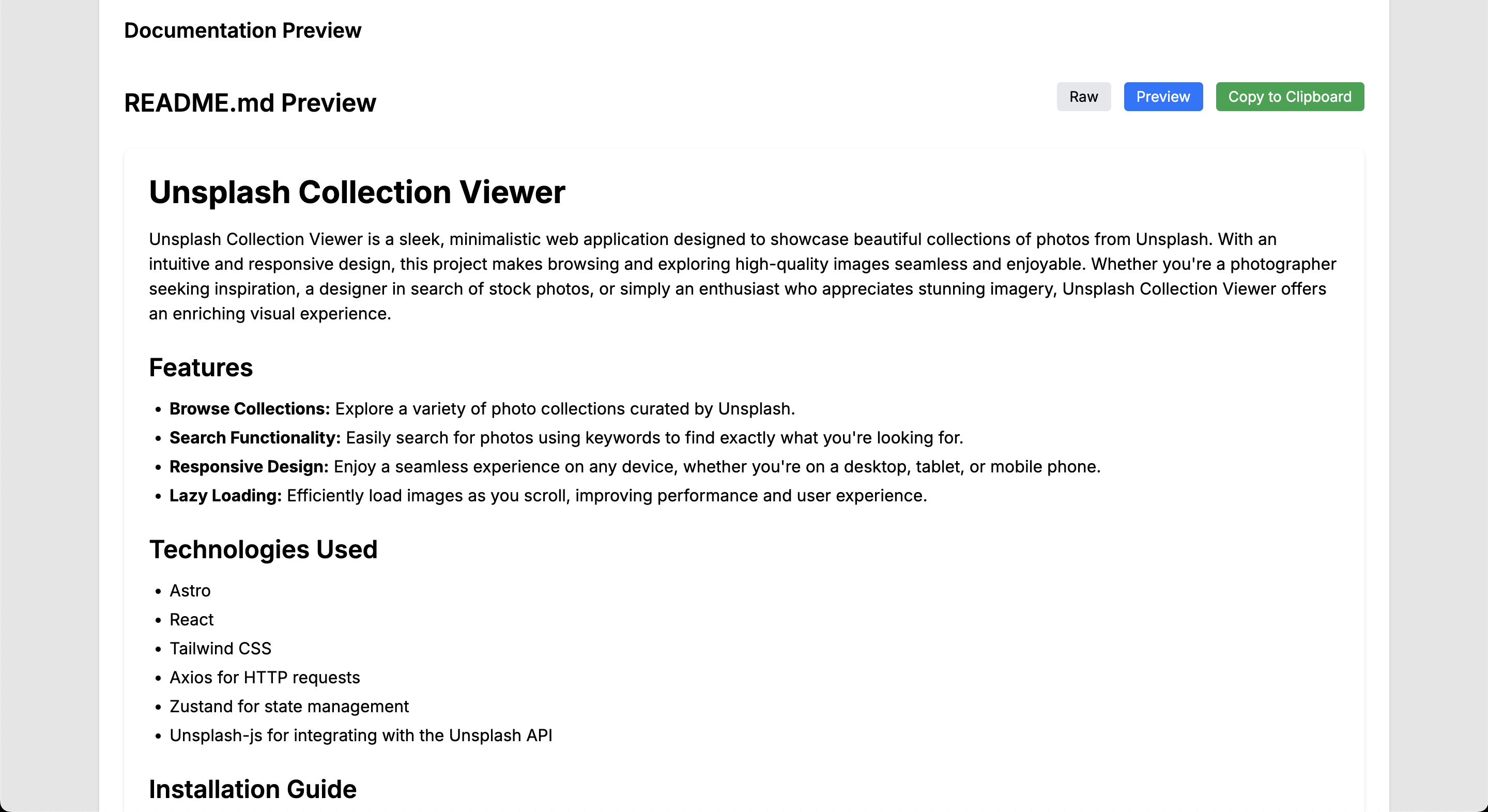The image size is (1488, 812).
Task: Click the Astro list item
Action: [190, 591]
